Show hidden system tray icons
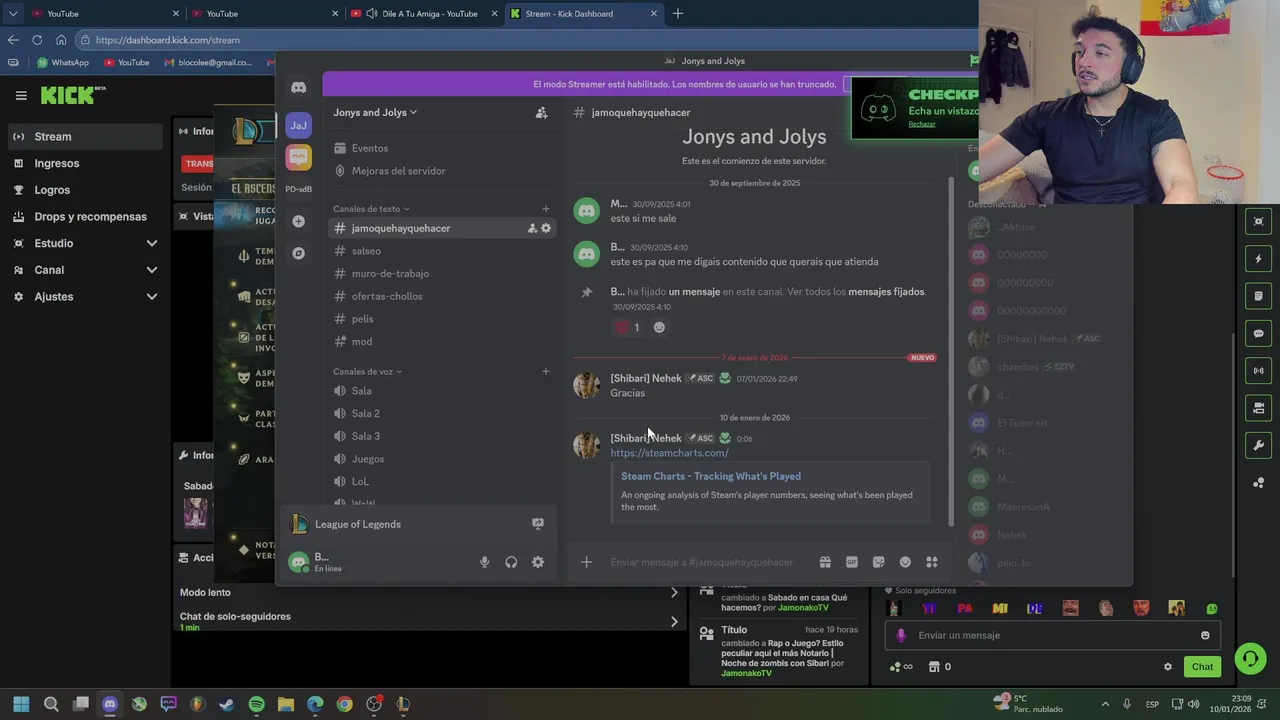The width and height of the screenshot is (1280, 720). point(1104,704)
